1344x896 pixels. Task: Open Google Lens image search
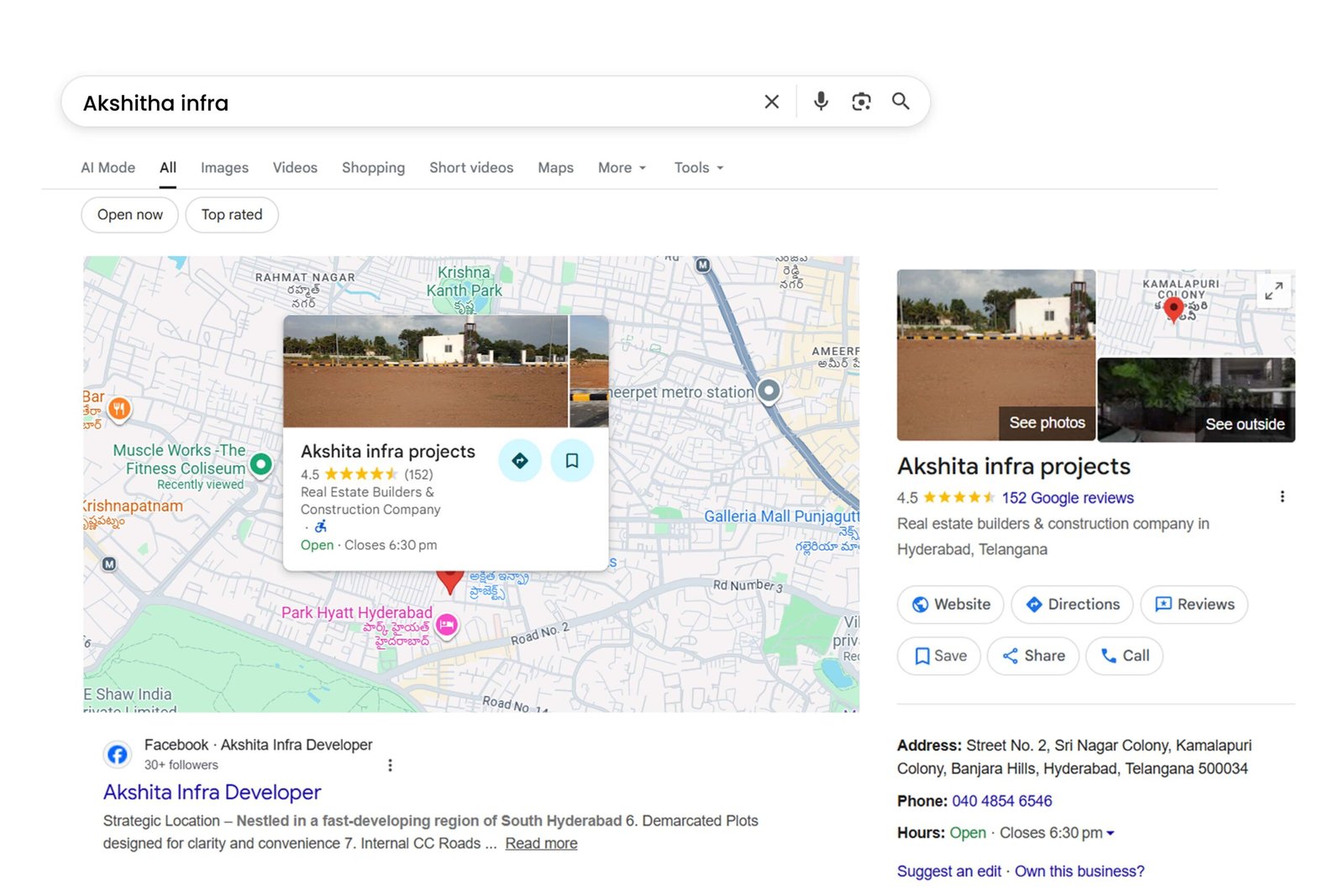[861, 101]
